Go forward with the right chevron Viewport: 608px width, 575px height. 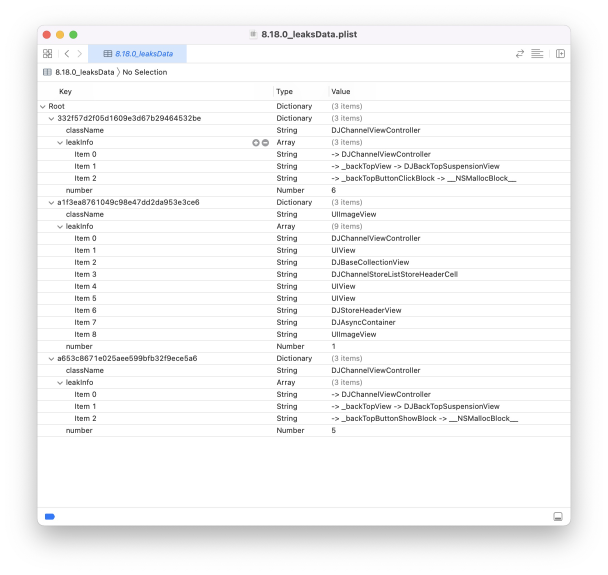click(x=79, y=54)
